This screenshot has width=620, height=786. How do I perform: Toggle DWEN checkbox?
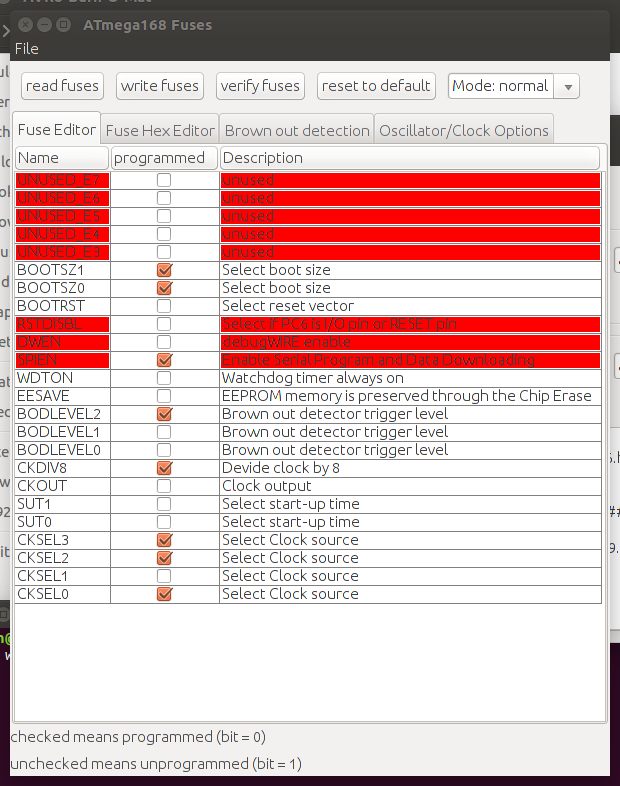pos(164,342)
